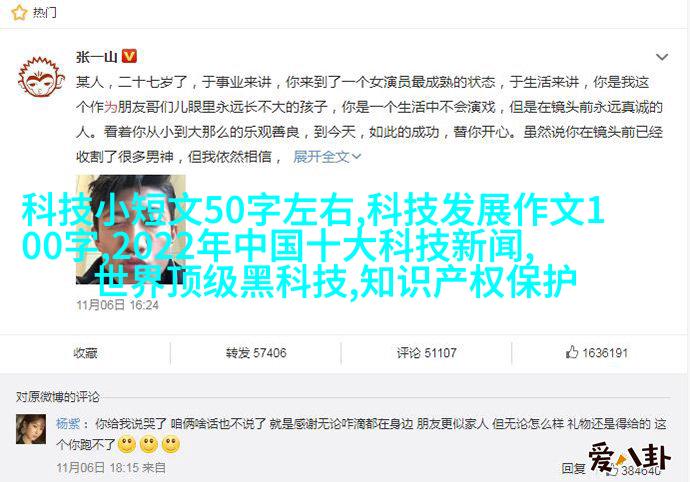Viewport: 690px width, 482px height.
Task: Reply to comment with 回复
Action: pyautogui.click(x=573, y=468)
